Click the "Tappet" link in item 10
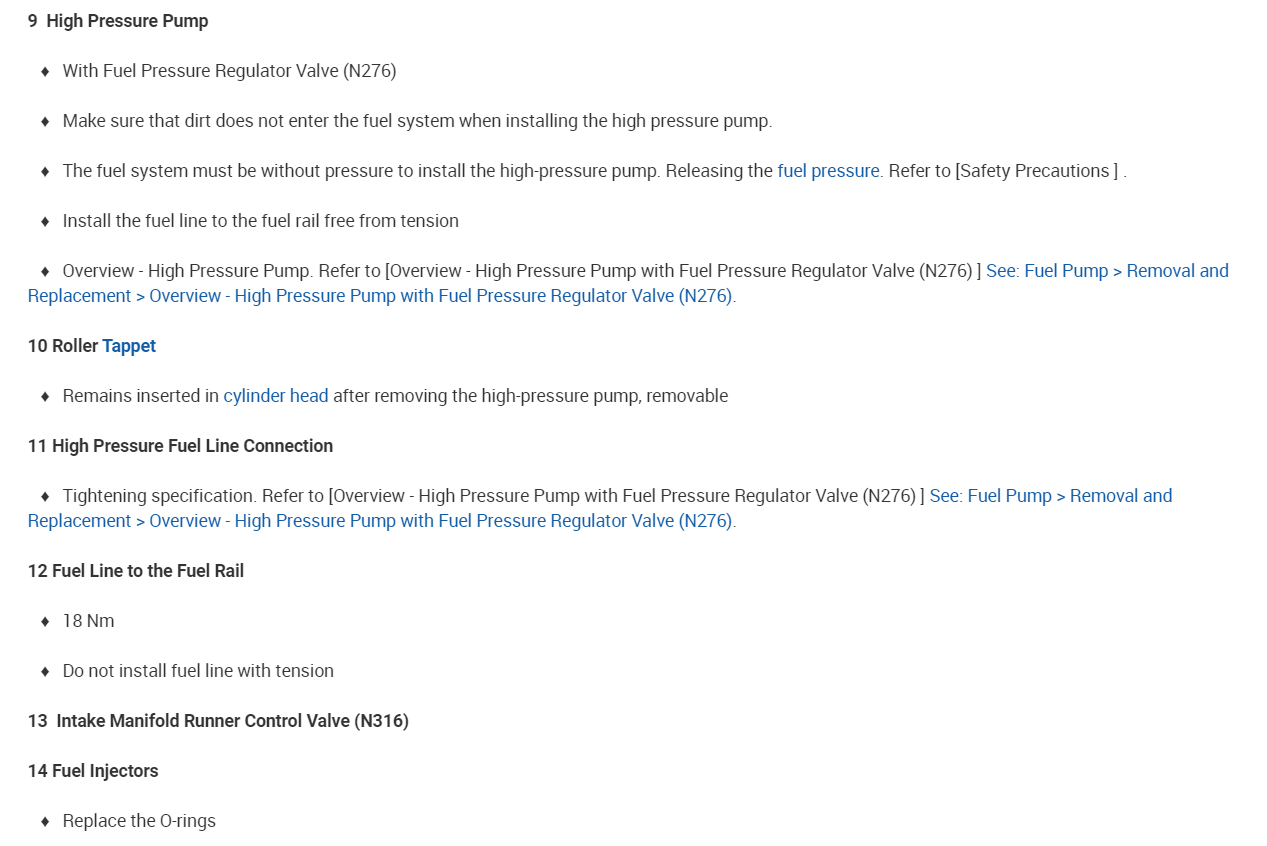The image size is (1267, 846). click(129, 346)
